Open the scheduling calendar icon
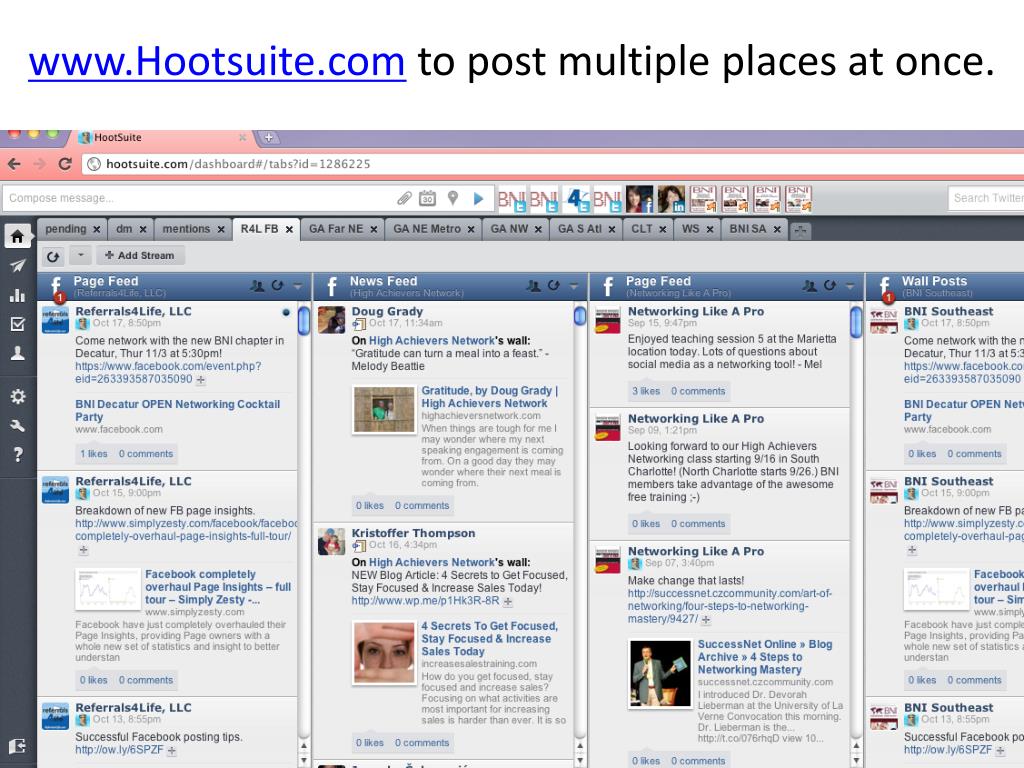Viewport: 1024px width, 768px height. tap(428, 198)
